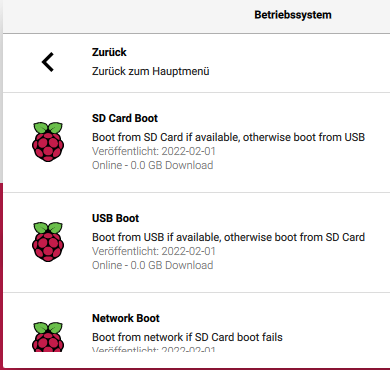The height and width of the screenshot is (370, 390).
Task: Click the partially visible Network Boot date line
Action: pos(154,349)
